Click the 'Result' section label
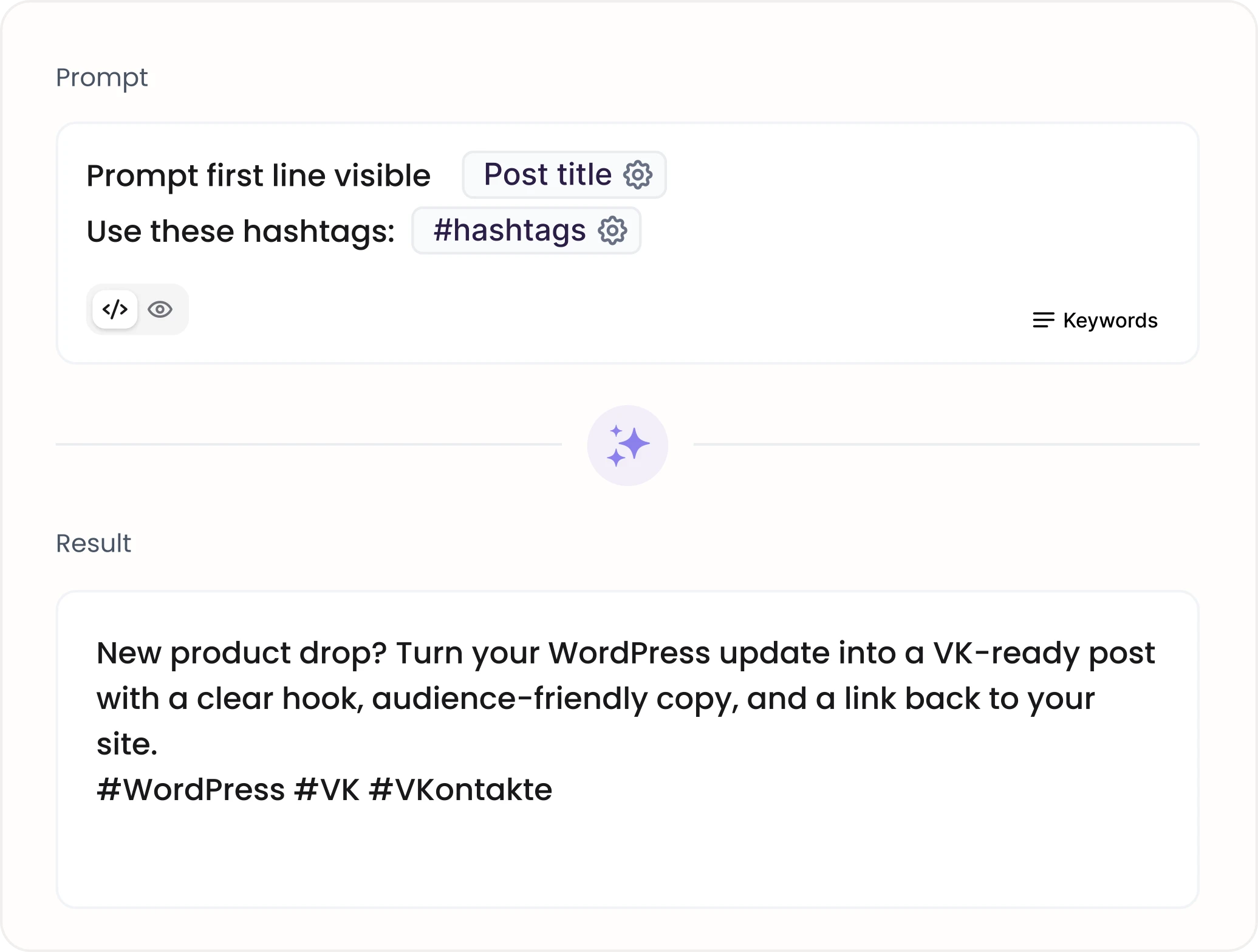 [x=94, y=543]
